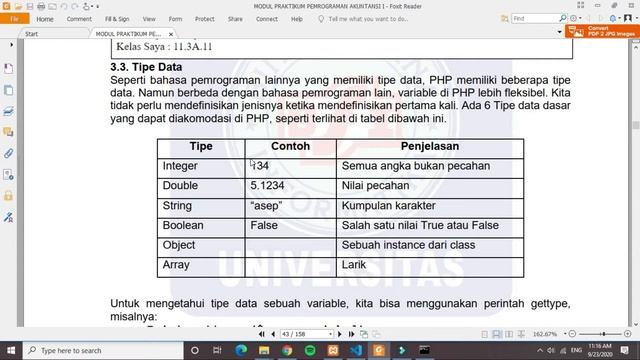This screenshot has width=640, height=360.
Task: Open the Windows Start menu
Action: [x=11, y=350]
